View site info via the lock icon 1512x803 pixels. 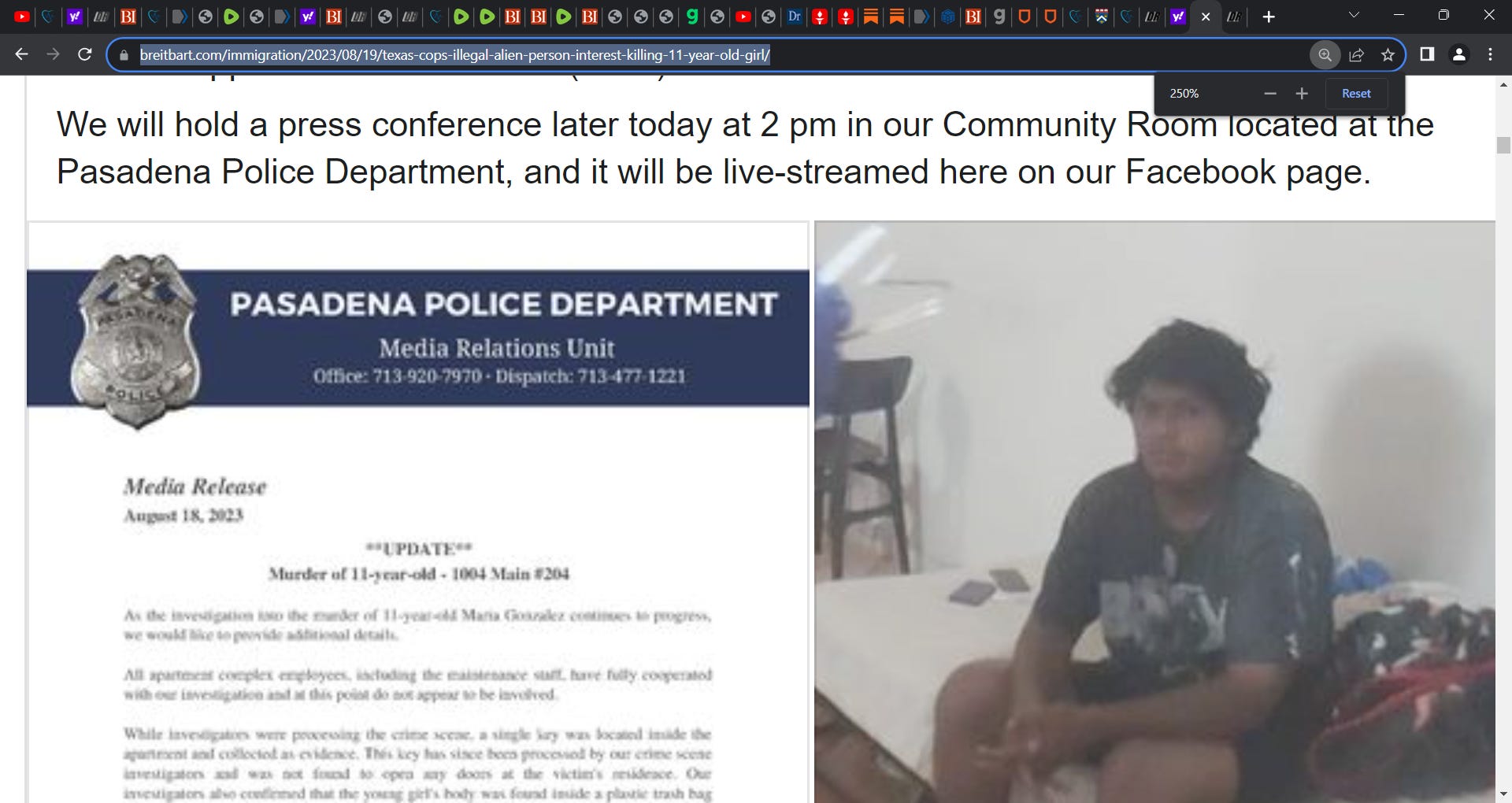click(124, 55)
